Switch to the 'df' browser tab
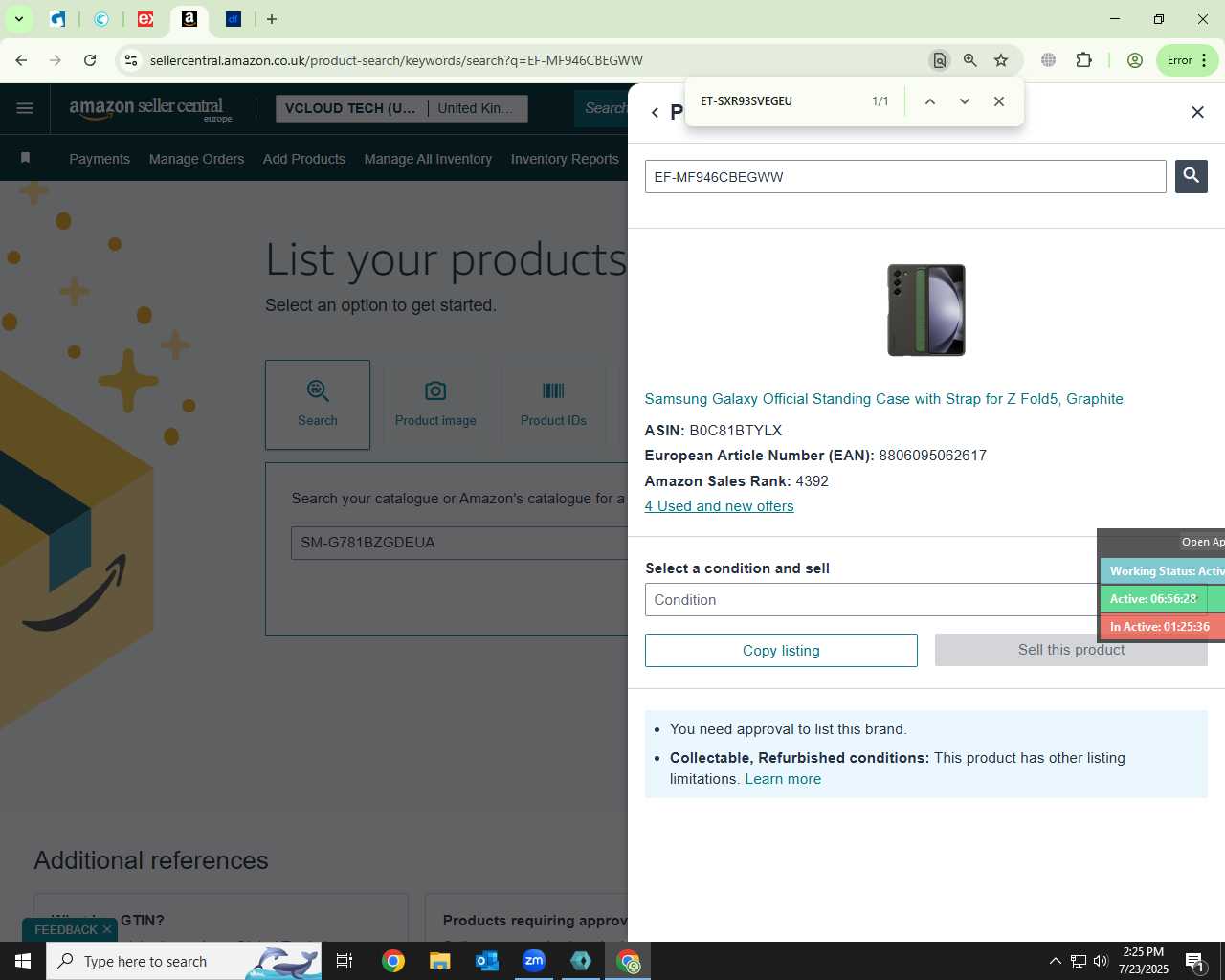This screenshot has width=1225, height=980. coord(234,19)
